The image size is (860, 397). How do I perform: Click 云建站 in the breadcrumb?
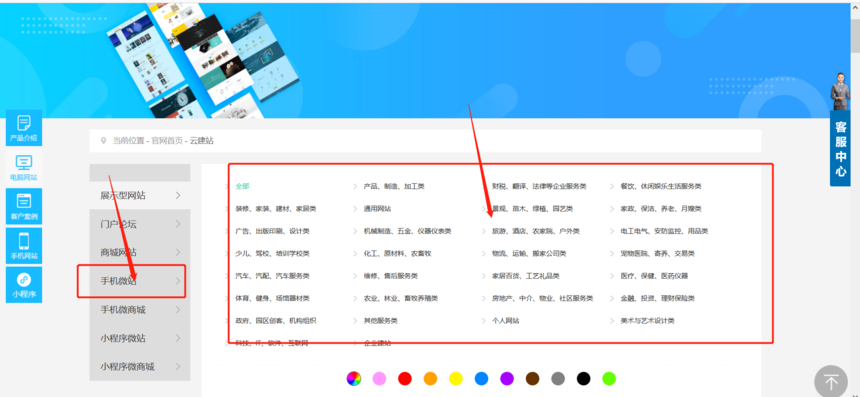(201, 141)
